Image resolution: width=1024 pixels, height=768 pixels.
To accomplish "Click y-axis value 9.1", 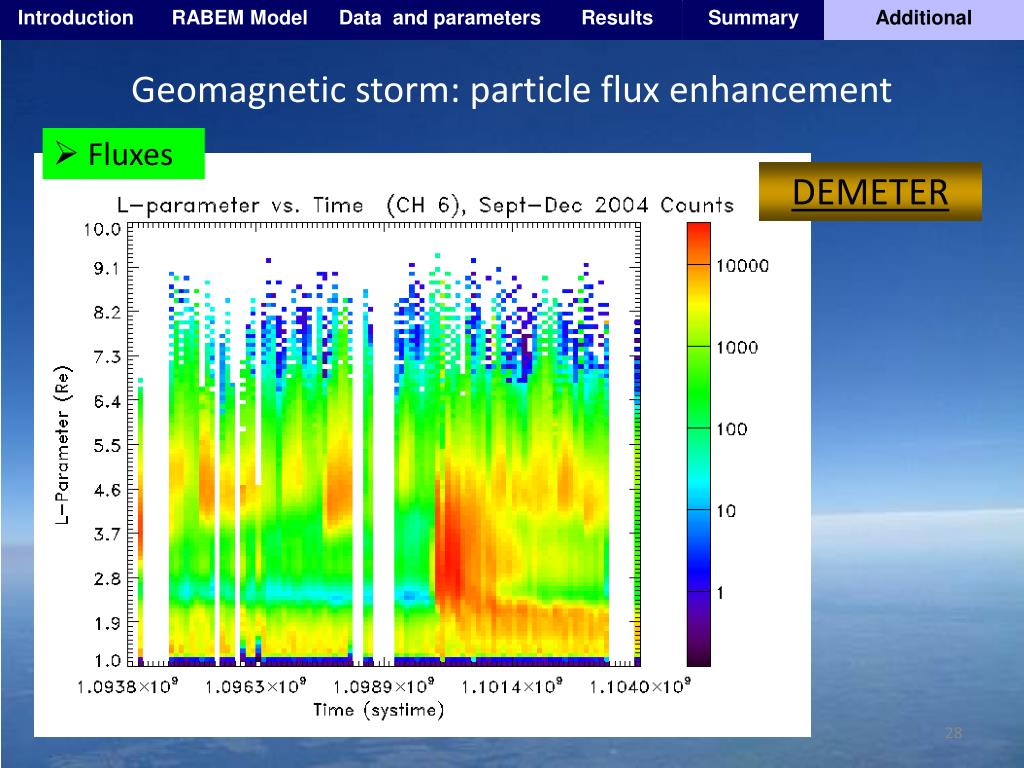I will click(107, 268).
